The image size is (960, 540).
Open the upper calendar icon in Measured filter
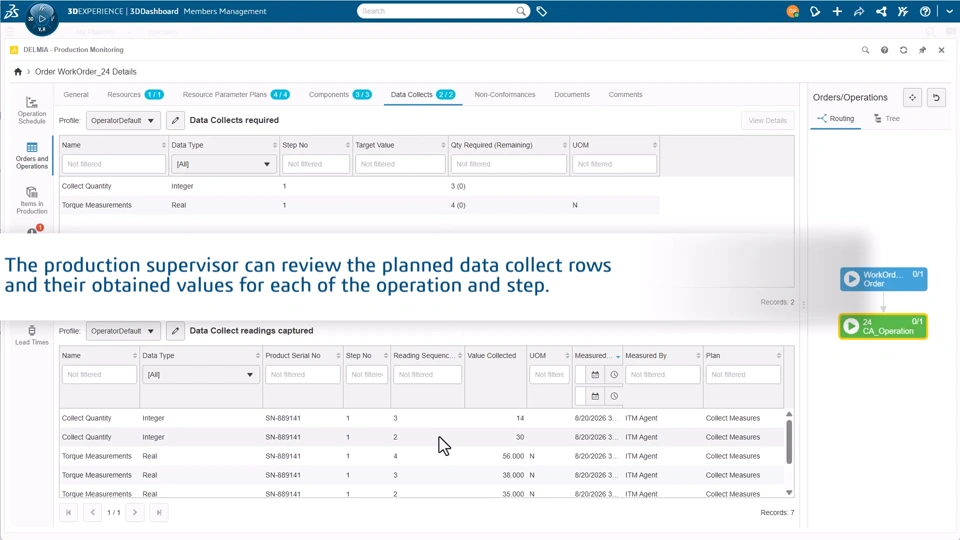(595, 375)
